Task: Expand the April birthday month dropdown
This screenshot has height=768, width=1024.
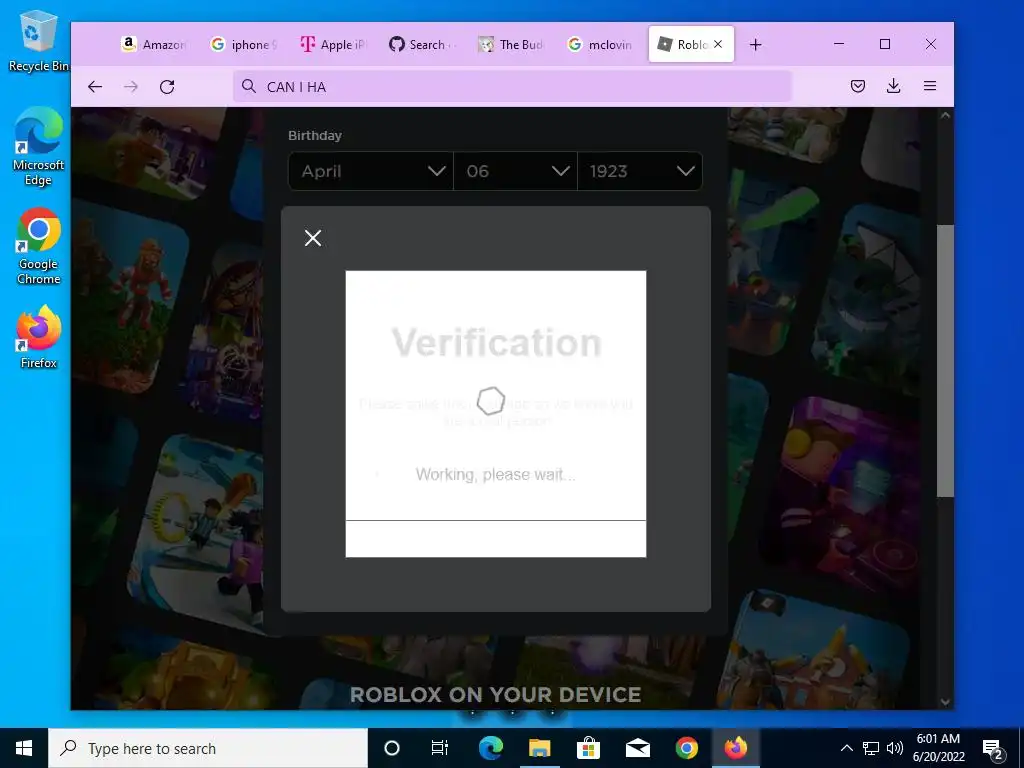Action: click(370, 171)
